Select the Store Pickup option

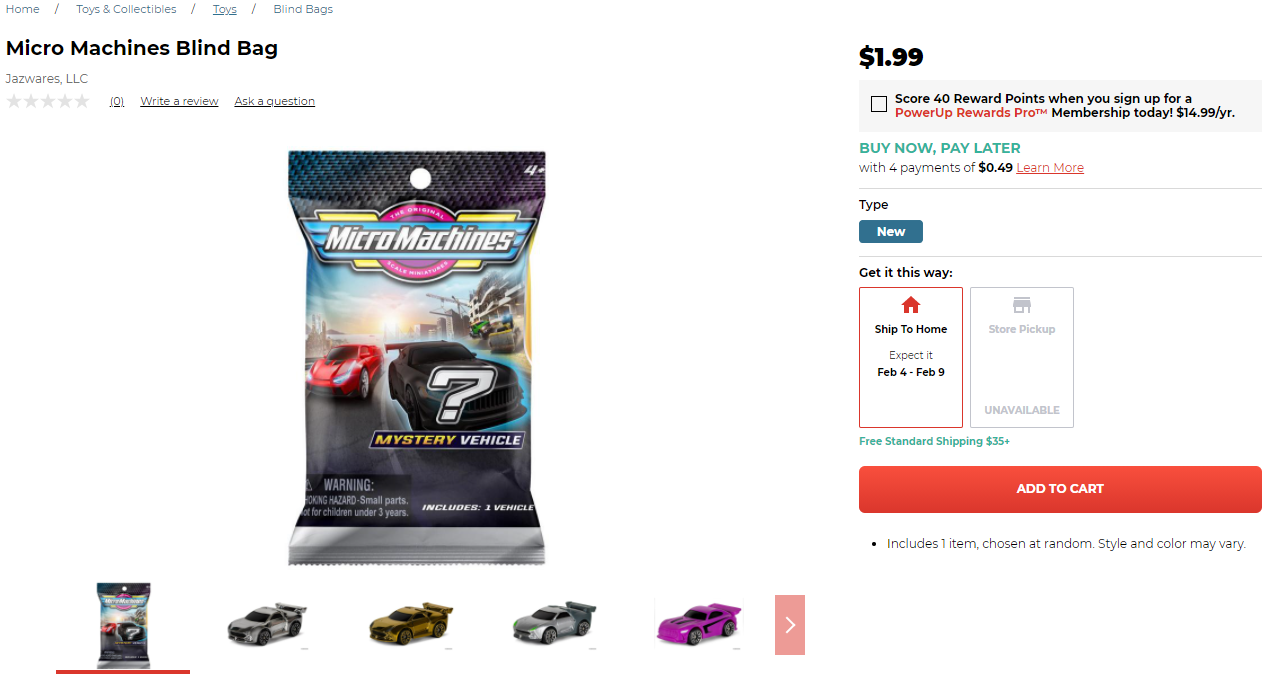point(1022,358)
